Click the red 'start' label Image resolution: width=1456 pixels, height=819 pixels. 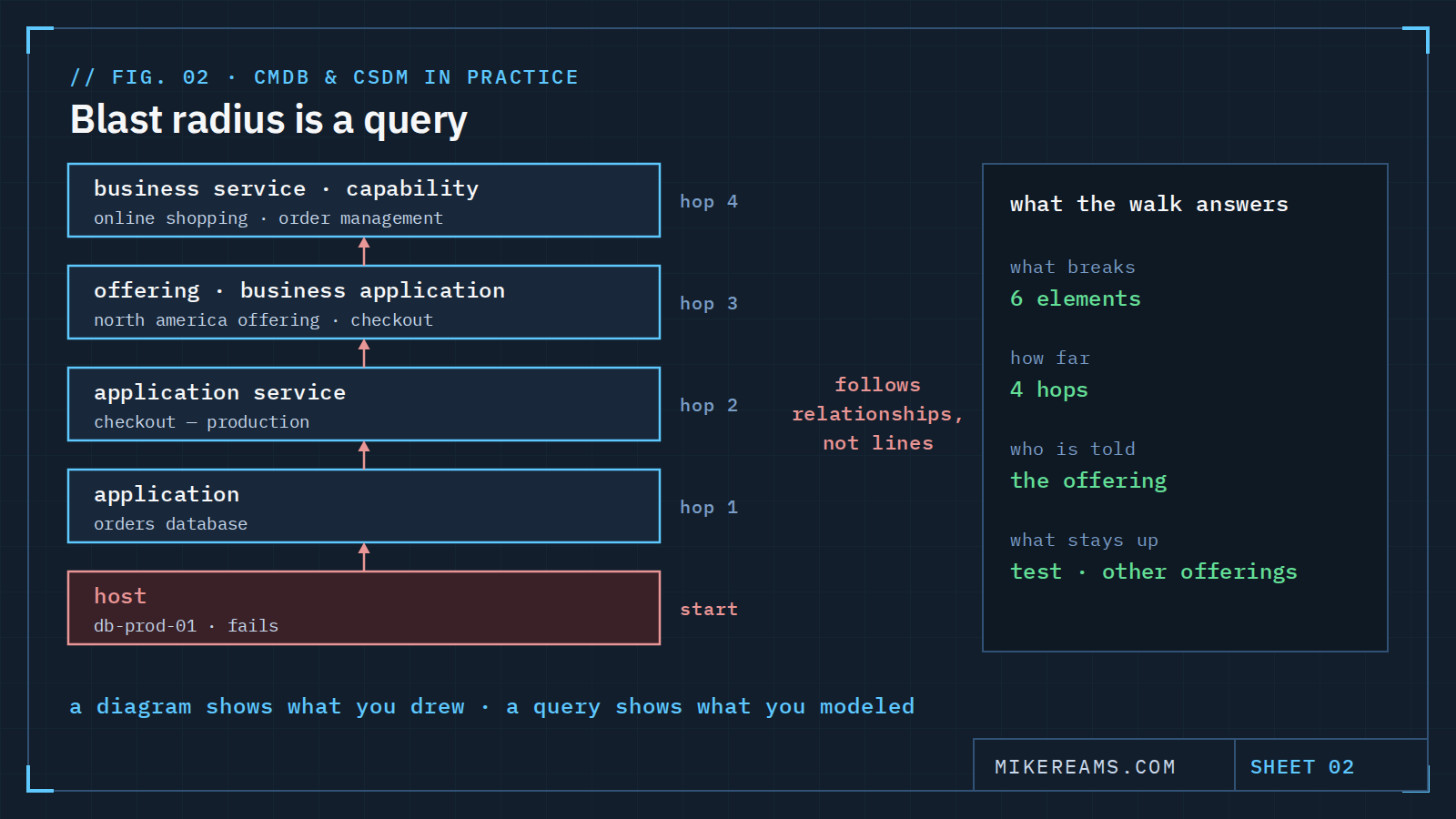(x=709, y=609)
